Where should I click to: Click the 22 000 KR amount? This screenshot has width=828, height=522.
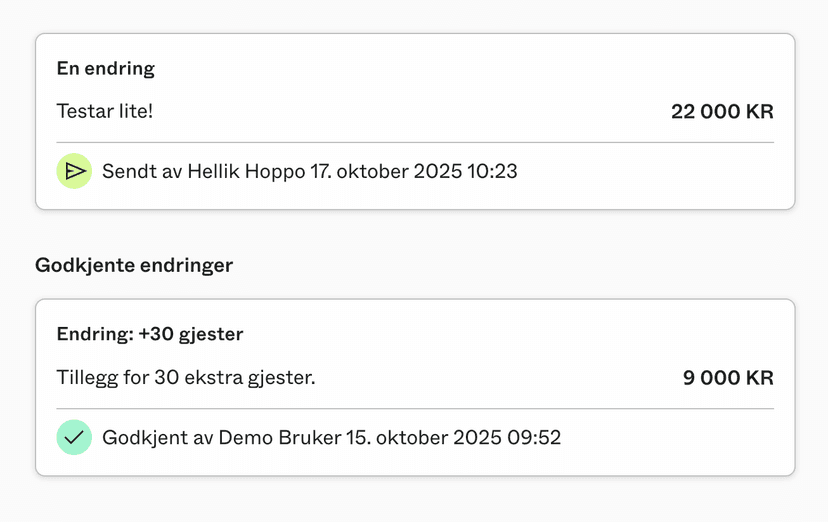tap(722, 111)
